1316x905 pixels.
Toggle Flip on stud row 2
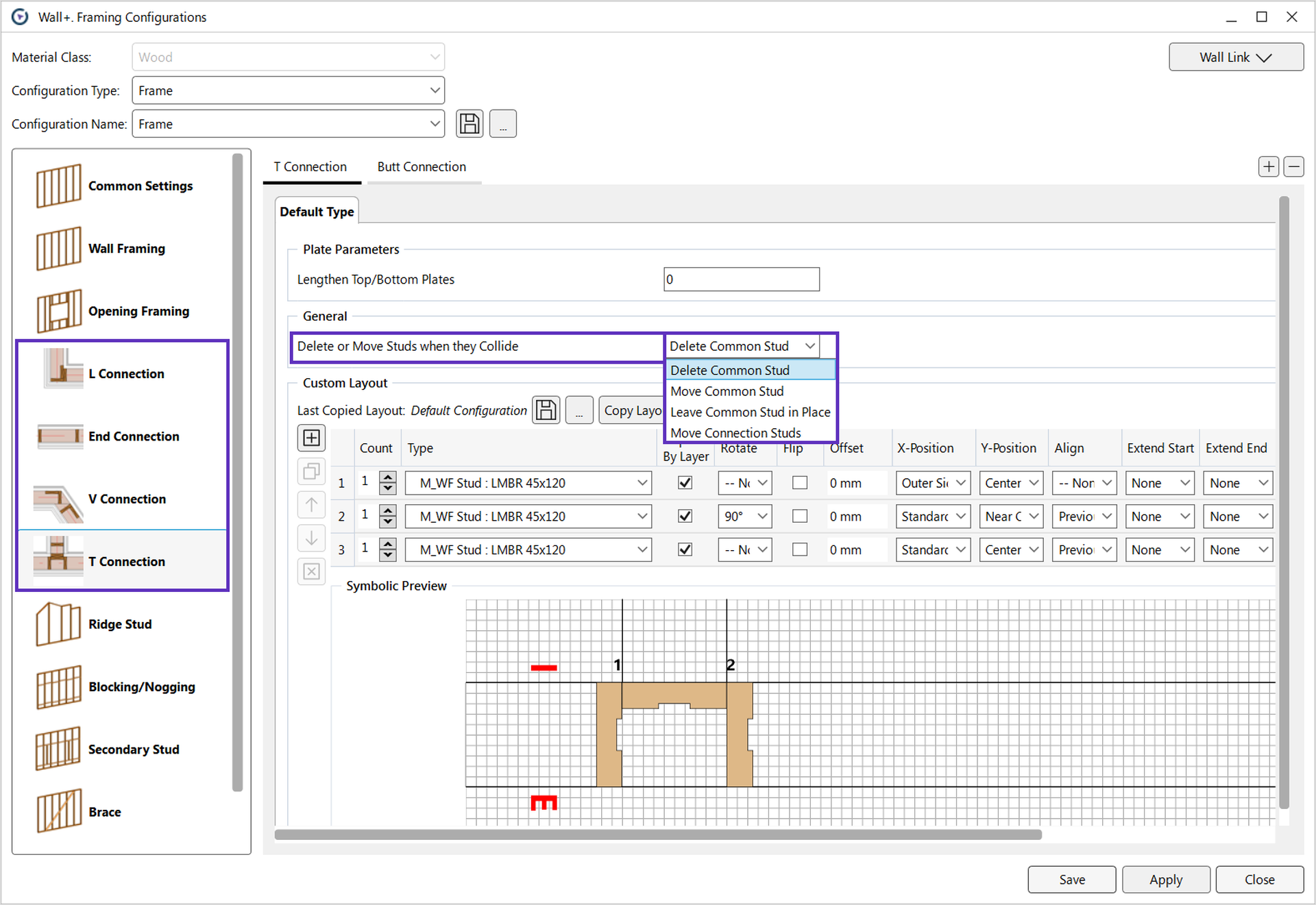799,516
